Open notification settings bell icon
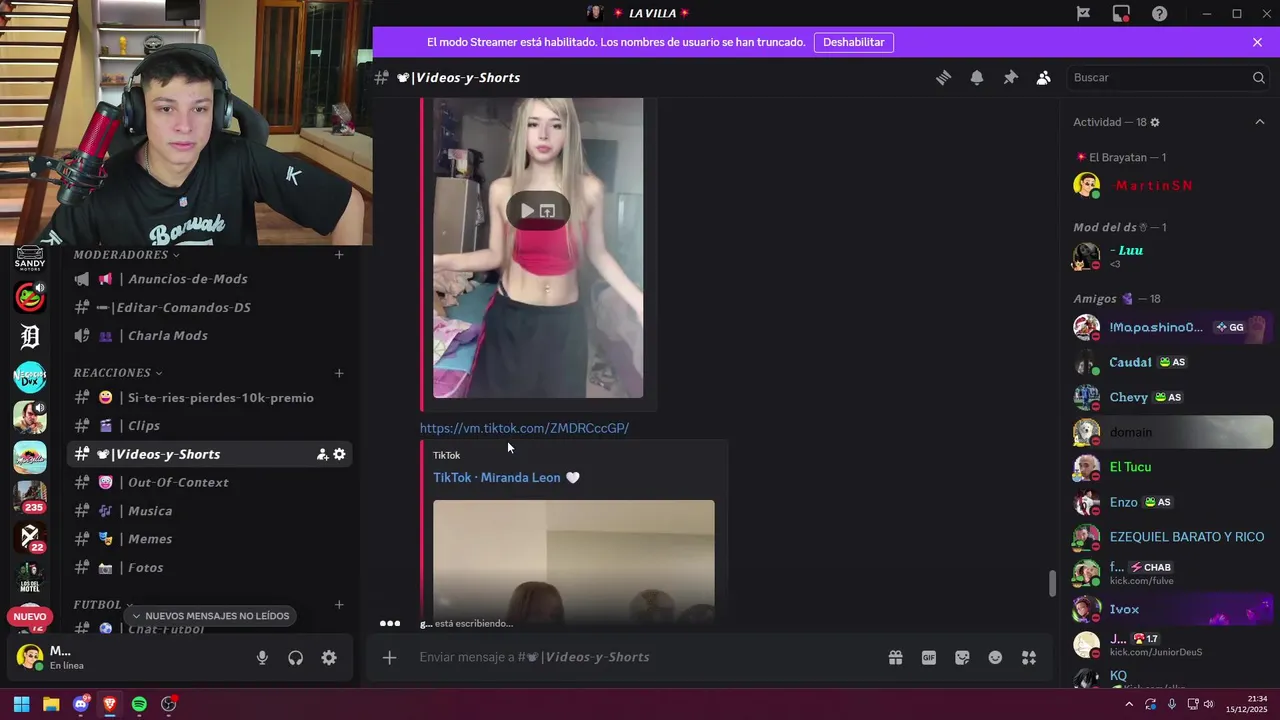Screen dimensions: 1280x720 pyautogui.click(x=977, y=78)
